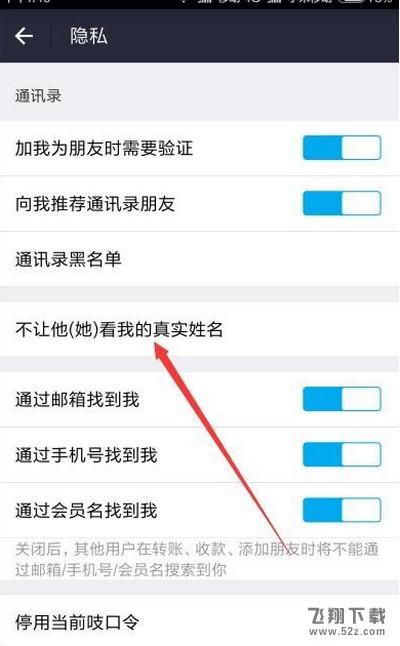Turn off 通过邮箱找到我 switch
Screen dimensions: 400x646
pyautogui.click(x=342, y=398)
